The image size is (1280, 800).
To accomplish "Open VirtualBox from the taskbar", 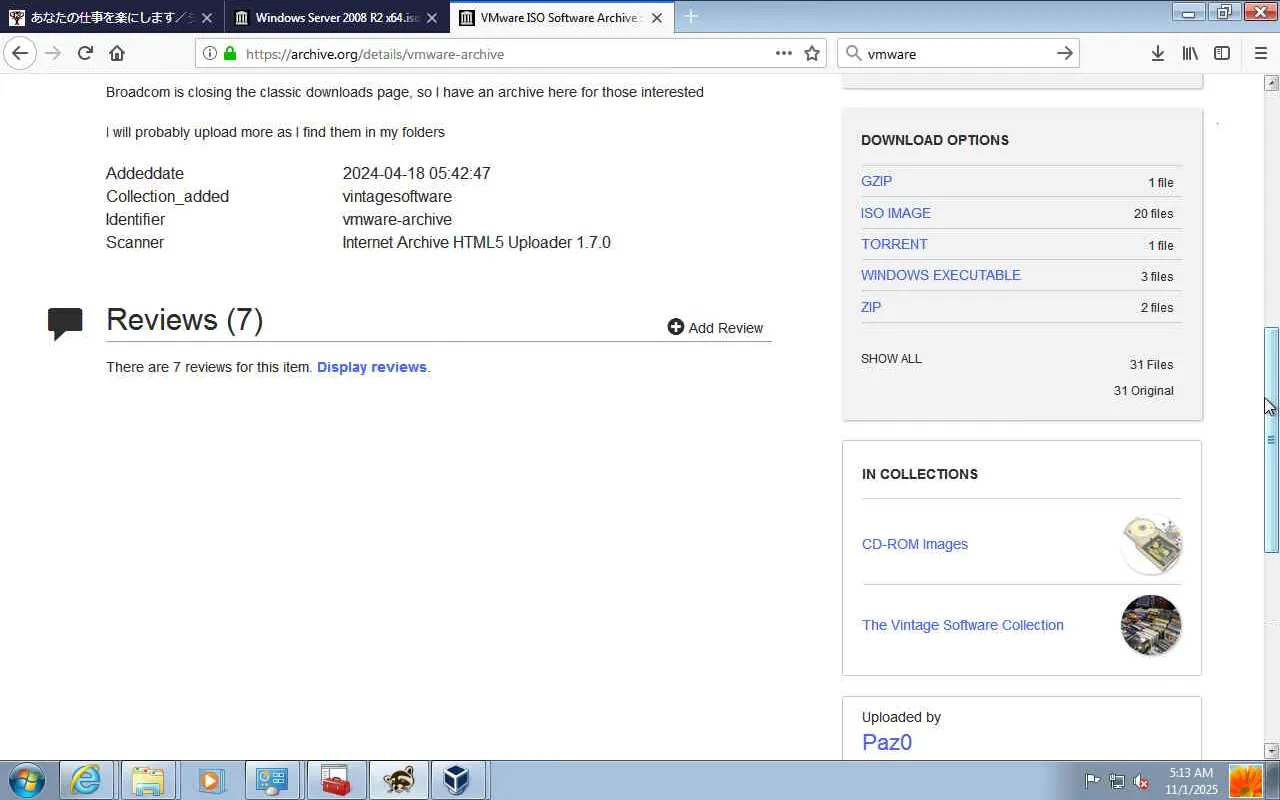I will tap(458, 780).
